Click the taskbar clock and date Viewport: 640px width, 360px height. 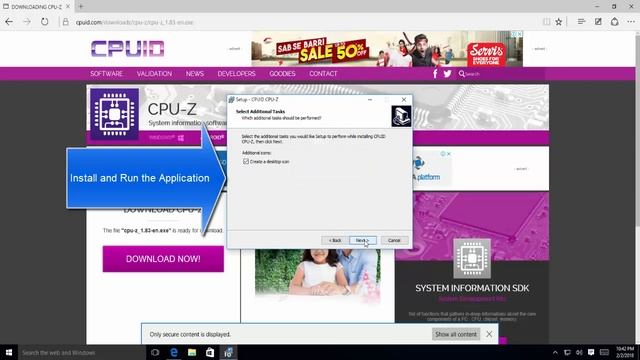(625, 352)
